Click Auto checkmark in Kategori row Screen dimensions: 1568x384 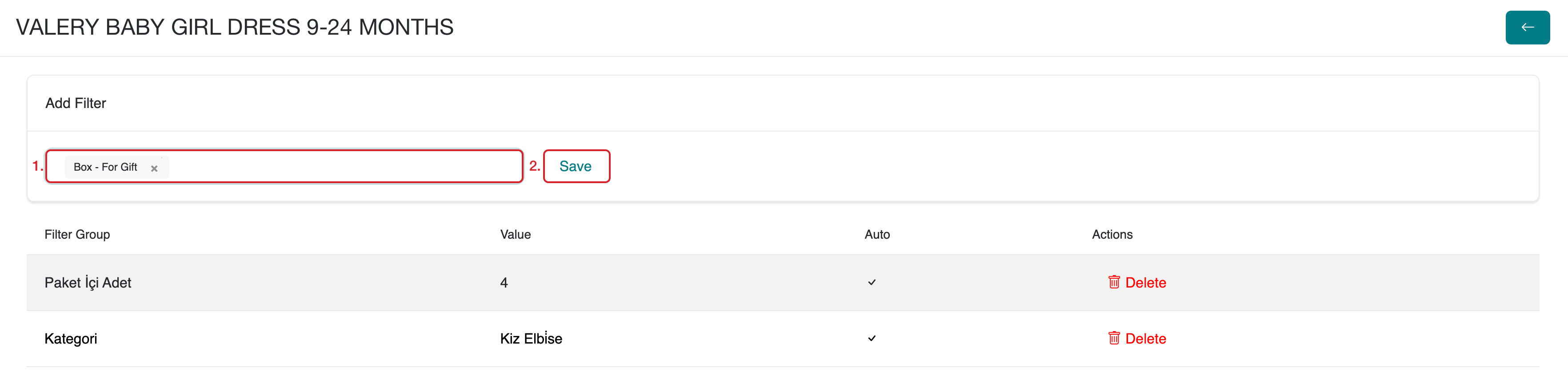pos(872,338)
